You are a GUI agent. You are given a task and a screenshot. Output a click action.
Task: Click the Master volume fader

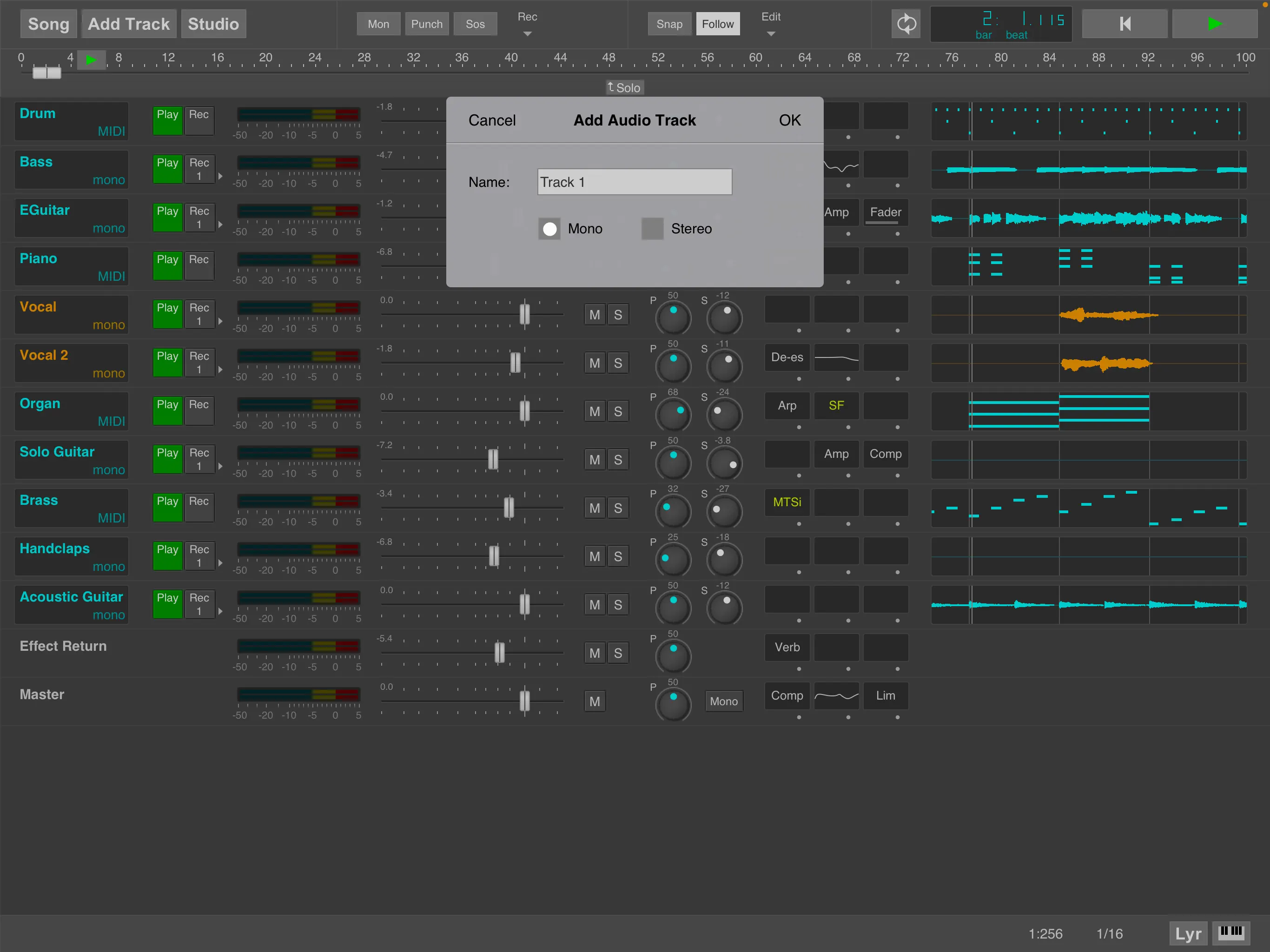tap(524, 701)
